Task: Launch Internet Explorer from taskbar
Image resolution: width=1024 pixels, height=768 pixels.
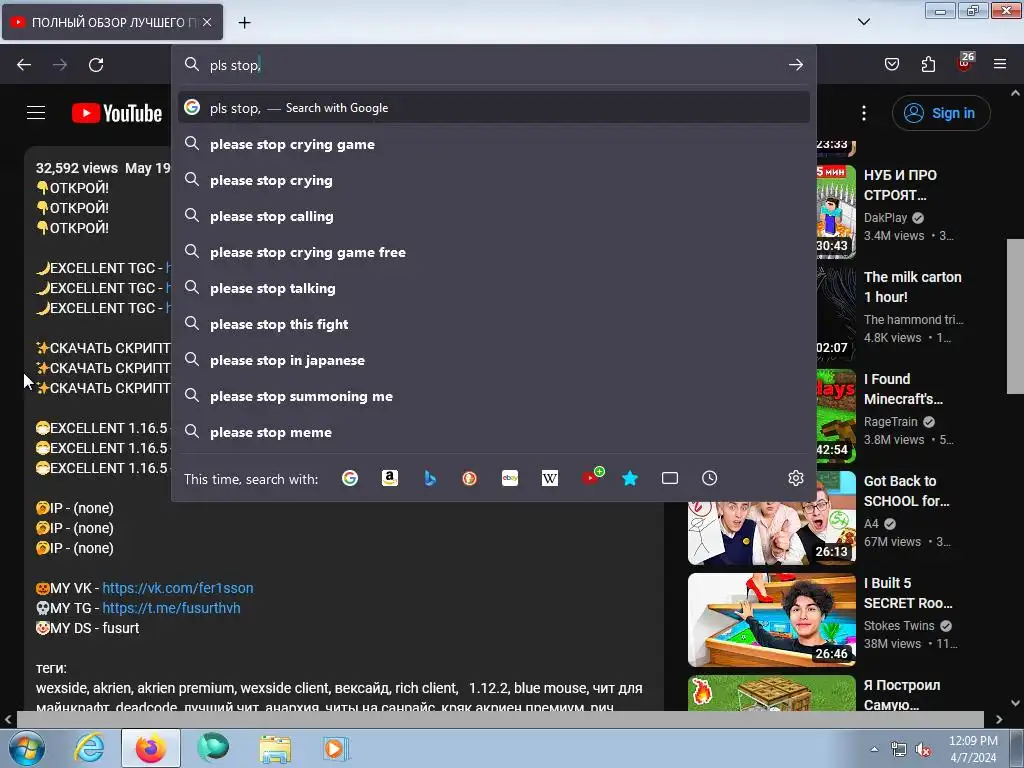Action: pyautogui.click(x=89, y=748)
